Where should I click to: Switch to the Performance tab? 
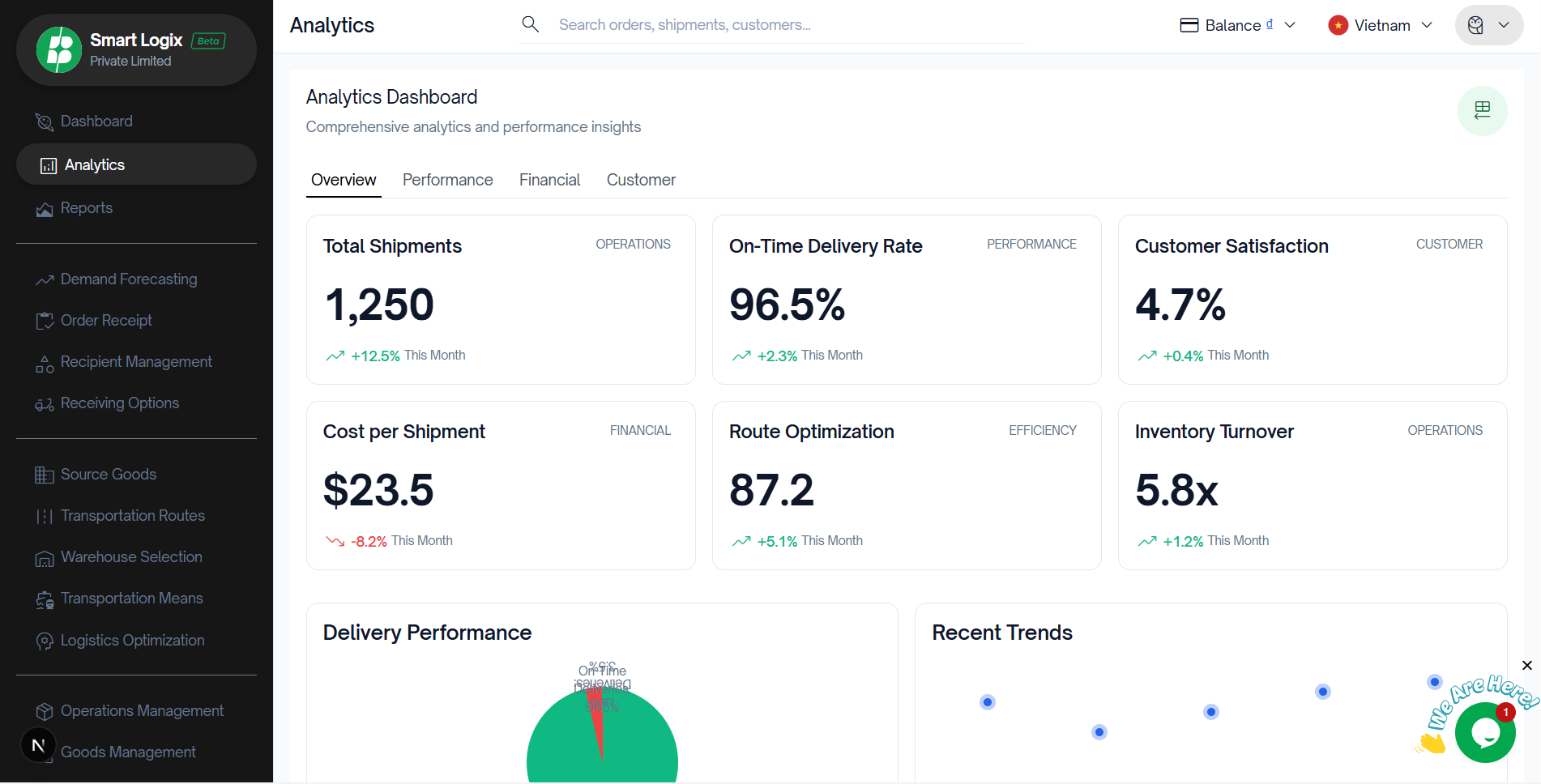tap(447, 180)
